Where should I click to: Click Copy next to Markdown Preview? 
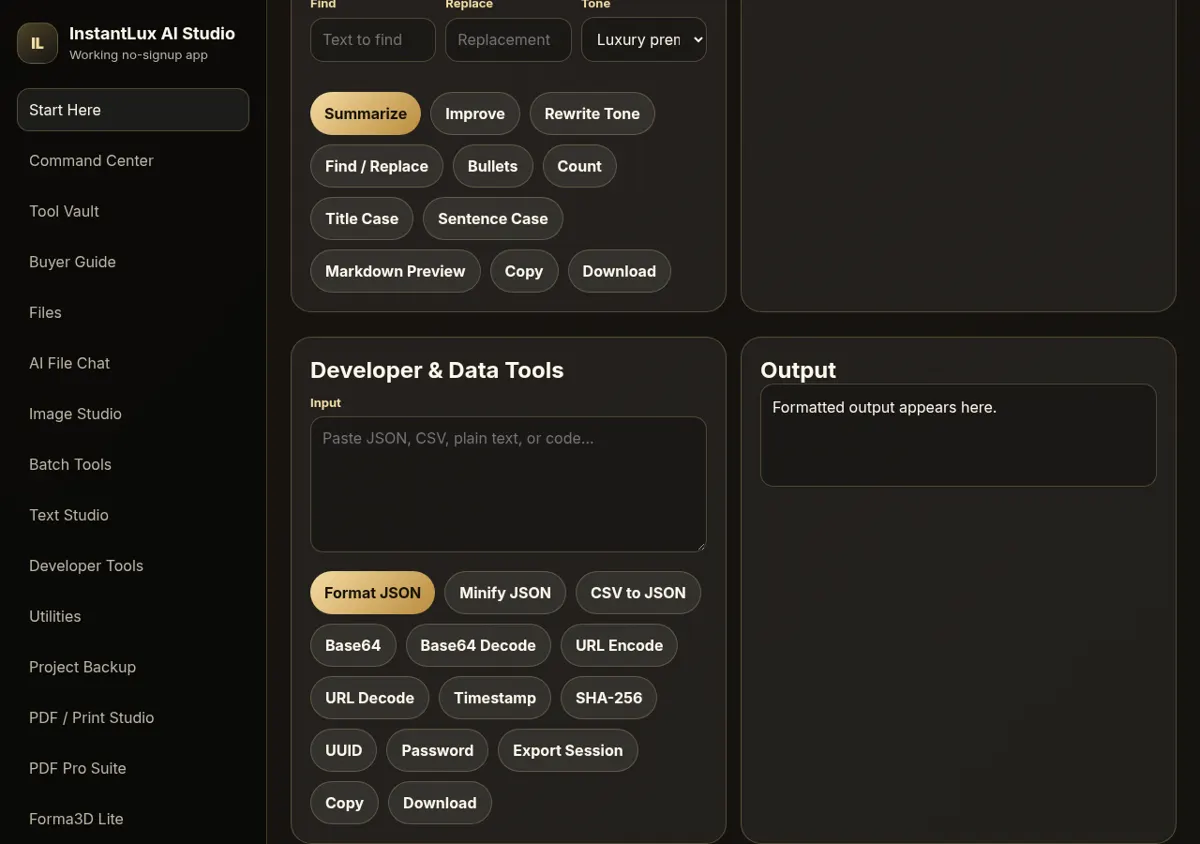[524, 271]
